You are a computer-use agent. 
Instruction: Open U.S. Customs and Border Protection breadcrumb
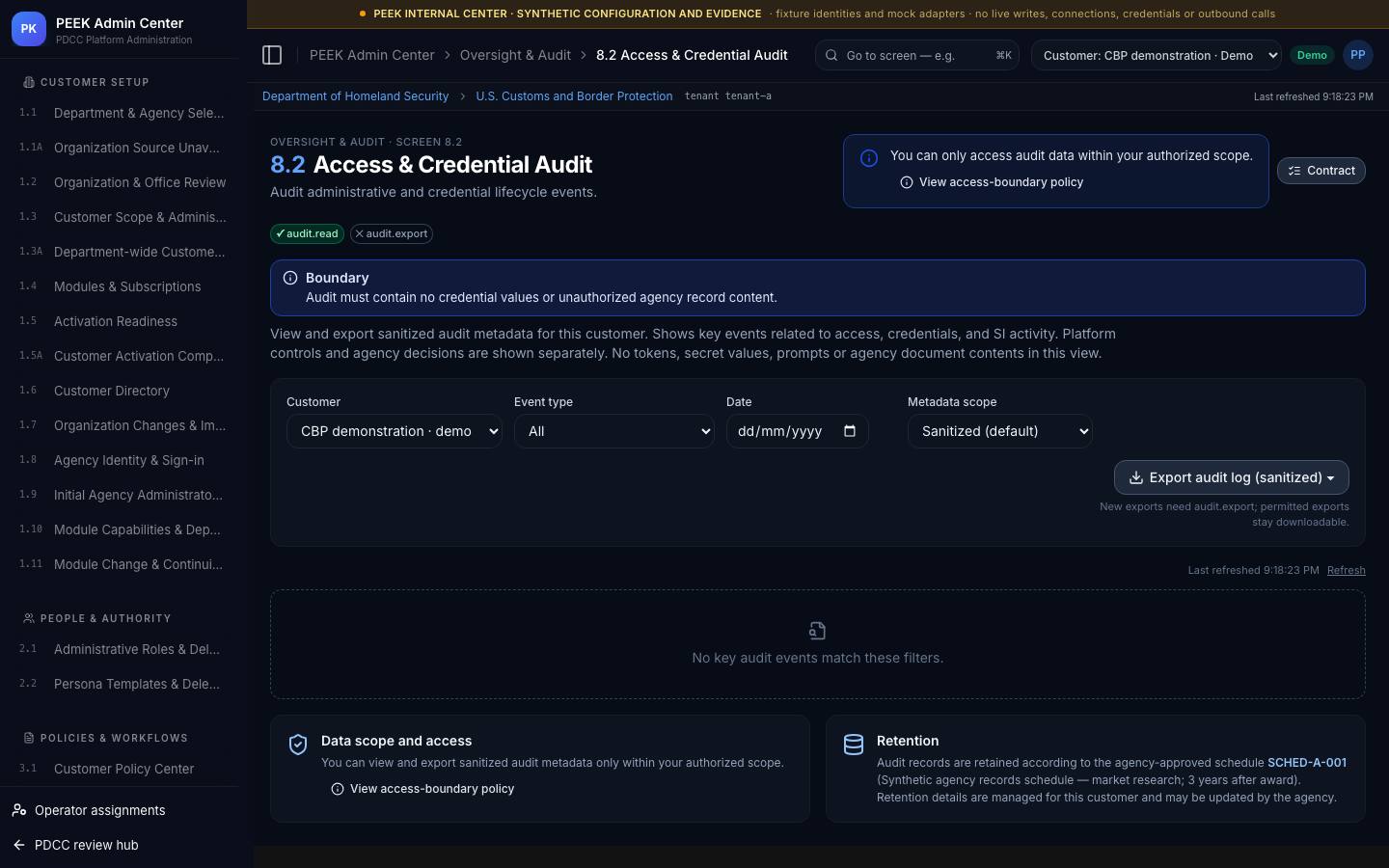574,96
